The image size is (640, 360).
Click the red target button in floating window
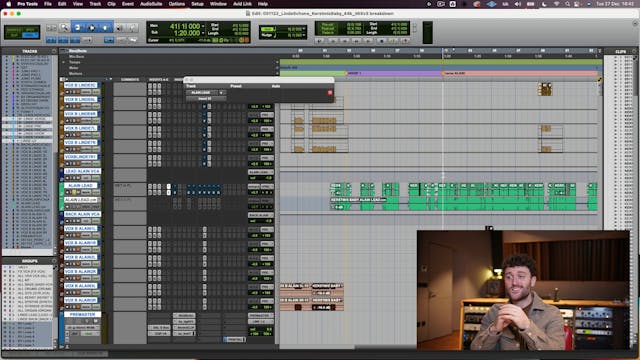point(330,93)
